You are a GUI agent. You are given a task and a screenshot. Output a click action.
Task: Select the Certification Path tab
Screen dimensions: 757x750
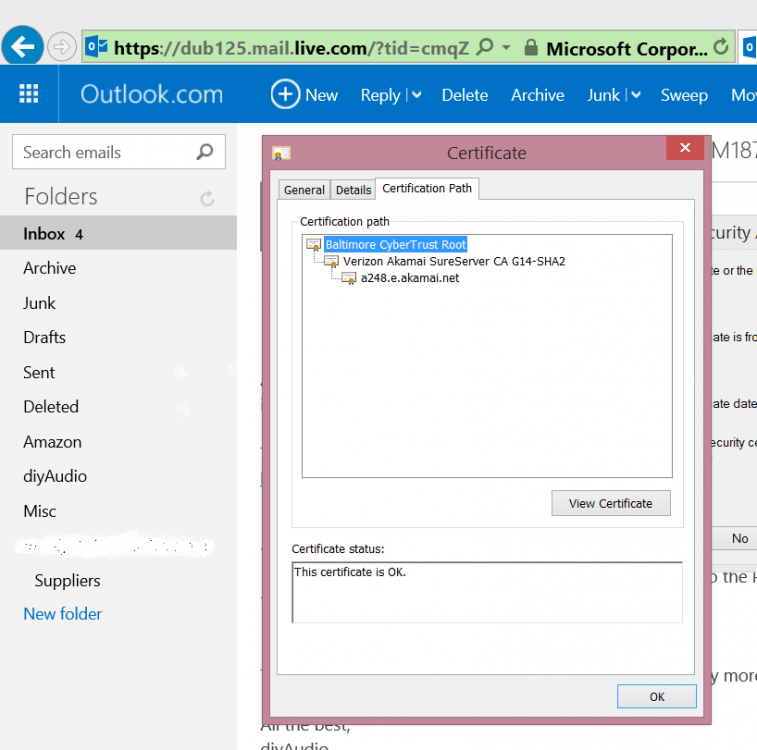[x=427, y=188]
